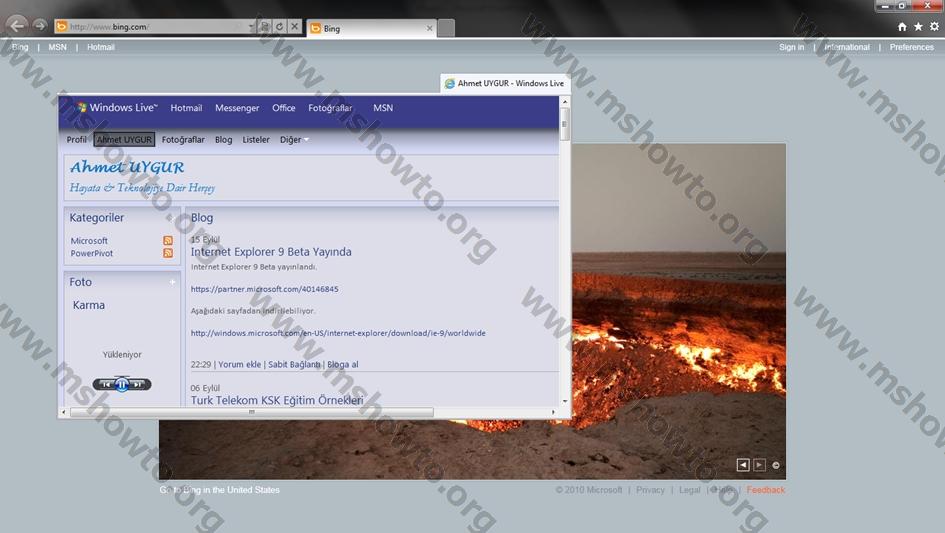Image resolution: width=945 pixels, height=533 pixels.
Task: Click the Feedback footer link
Action: (766, 490)
